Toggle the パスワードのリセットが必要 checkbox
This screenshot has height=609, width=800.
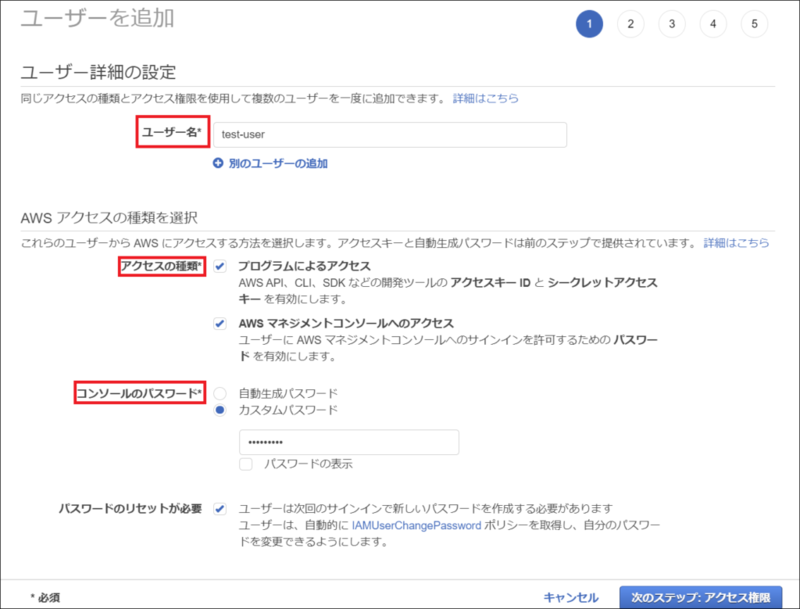coord(220,509)
